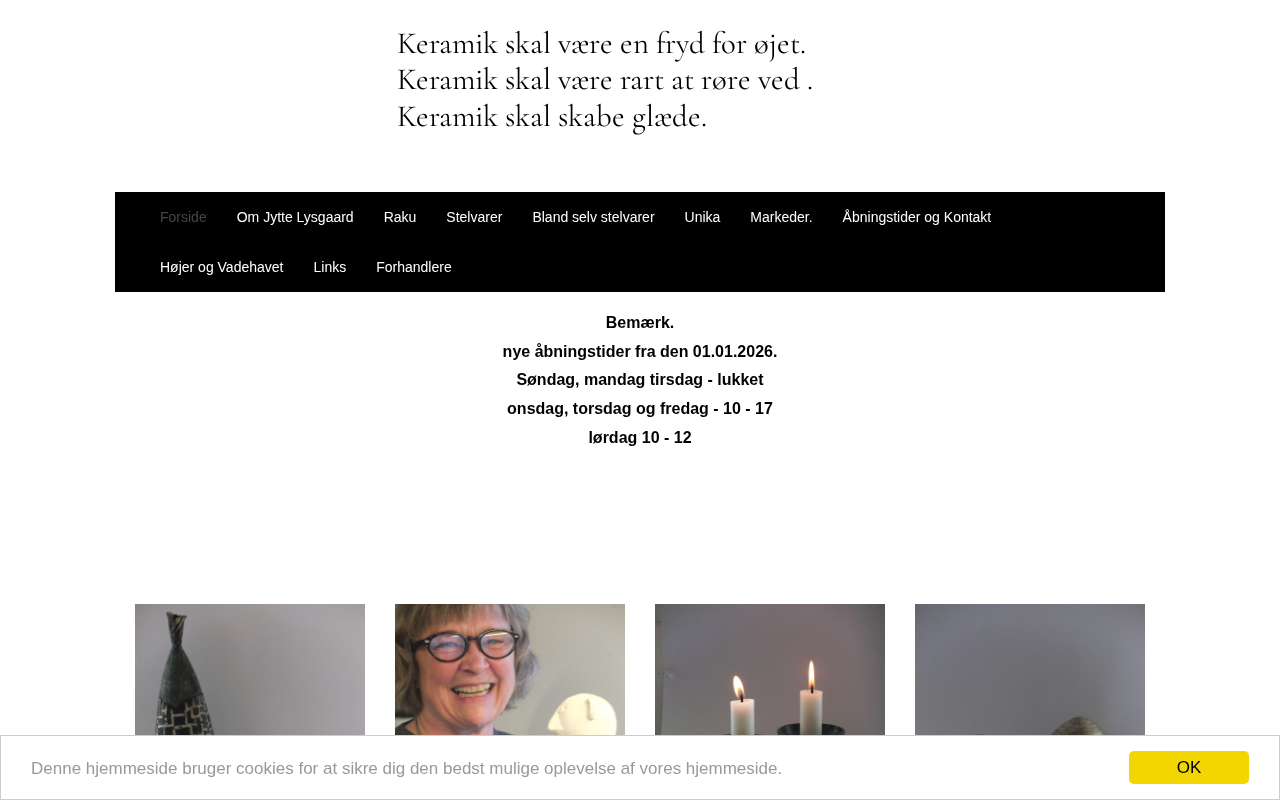Click the Keramik slogan header text

604,80
